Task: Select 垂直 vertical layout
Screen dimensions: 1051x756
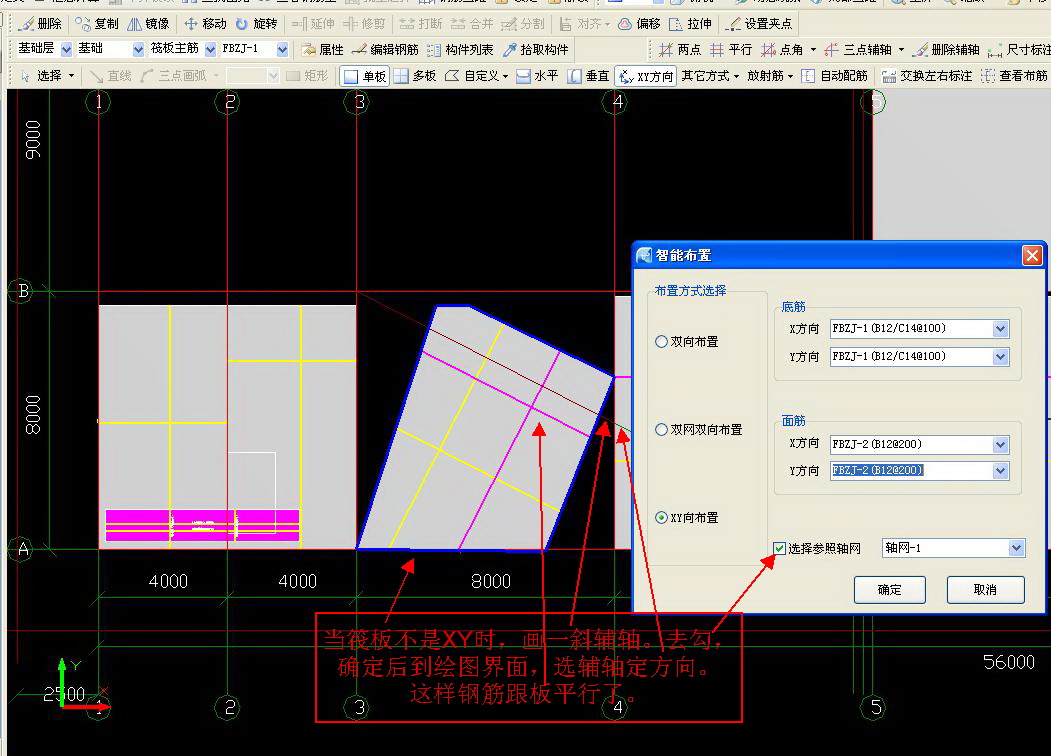Action: click(589, 76)
